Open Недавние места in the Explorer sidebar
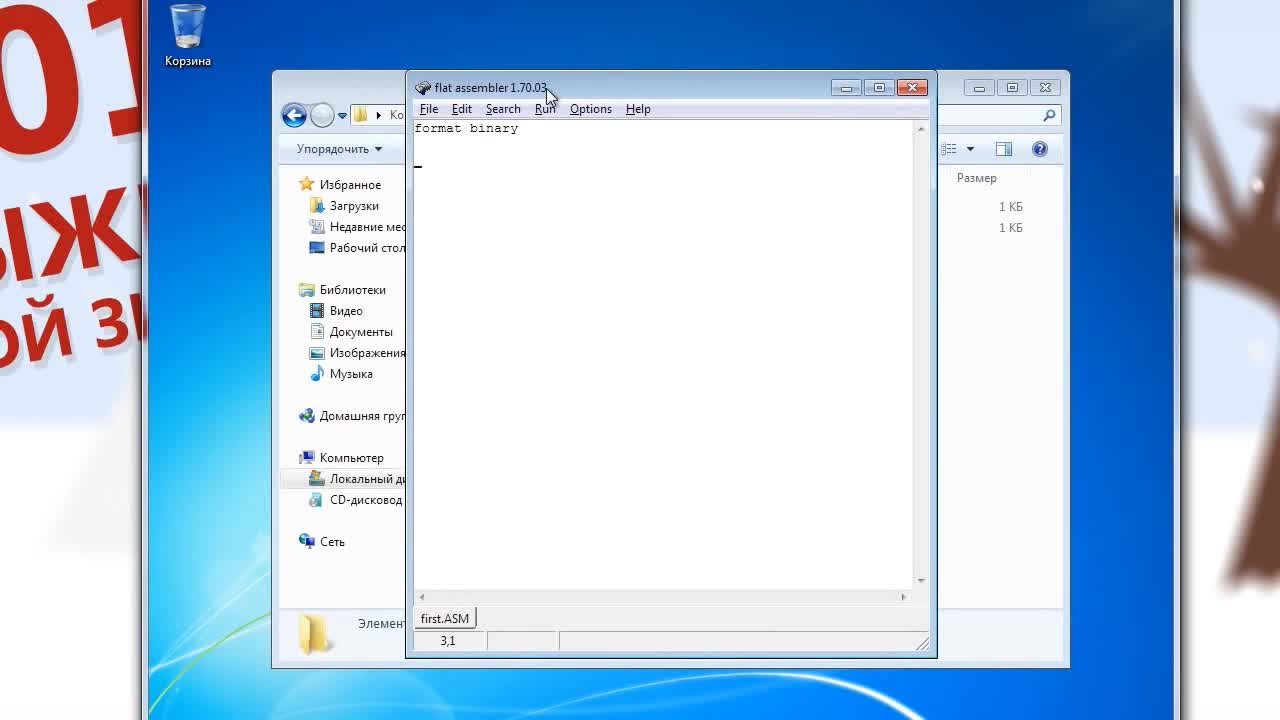 coord(367,227)
